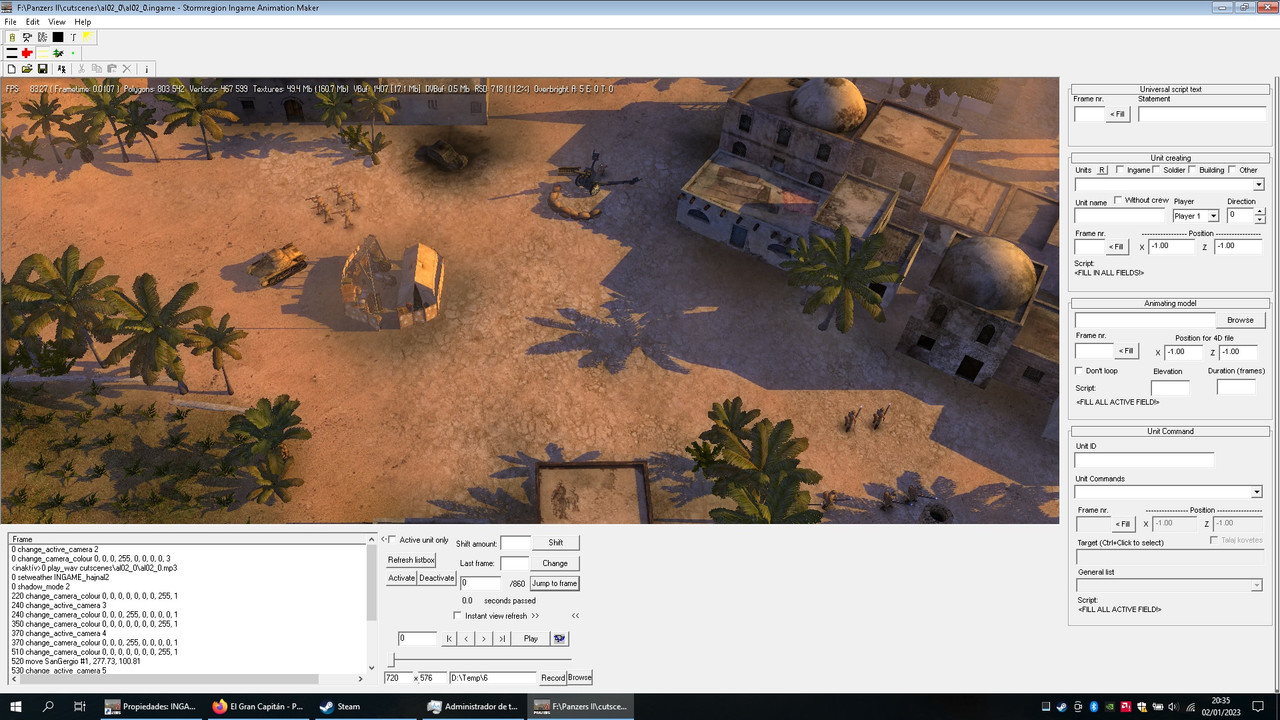
Task: Toggle the Don't loop checkbox
Action: [1079, 370]
